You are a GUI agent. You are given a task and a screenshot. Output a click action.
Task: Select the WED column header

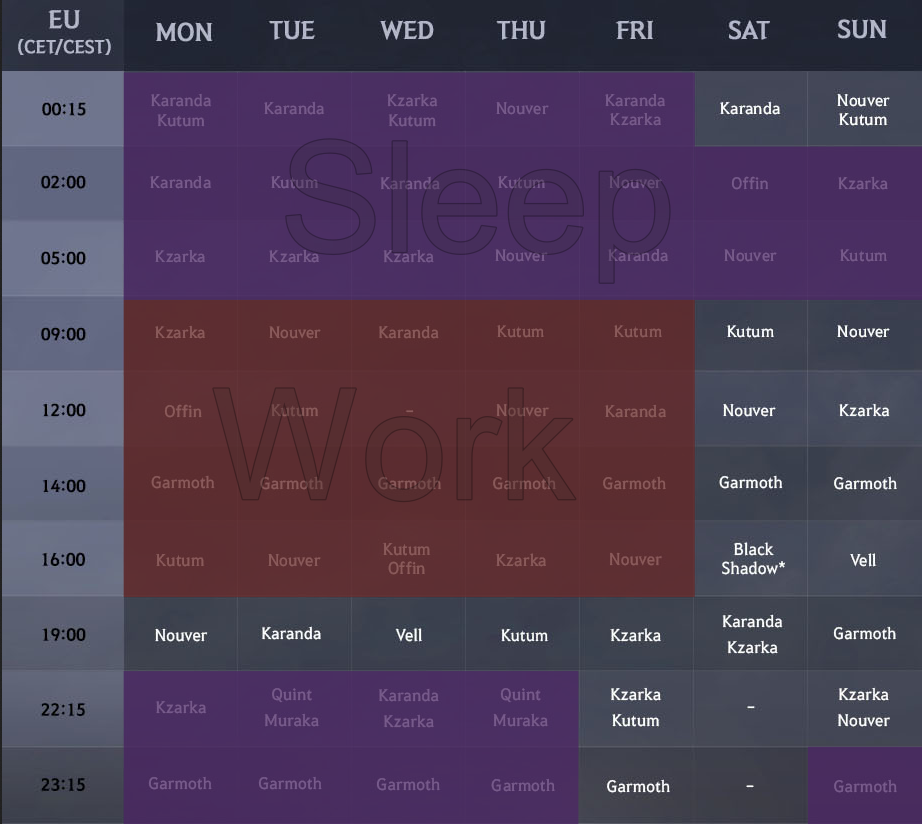click(x=406, y=31)
